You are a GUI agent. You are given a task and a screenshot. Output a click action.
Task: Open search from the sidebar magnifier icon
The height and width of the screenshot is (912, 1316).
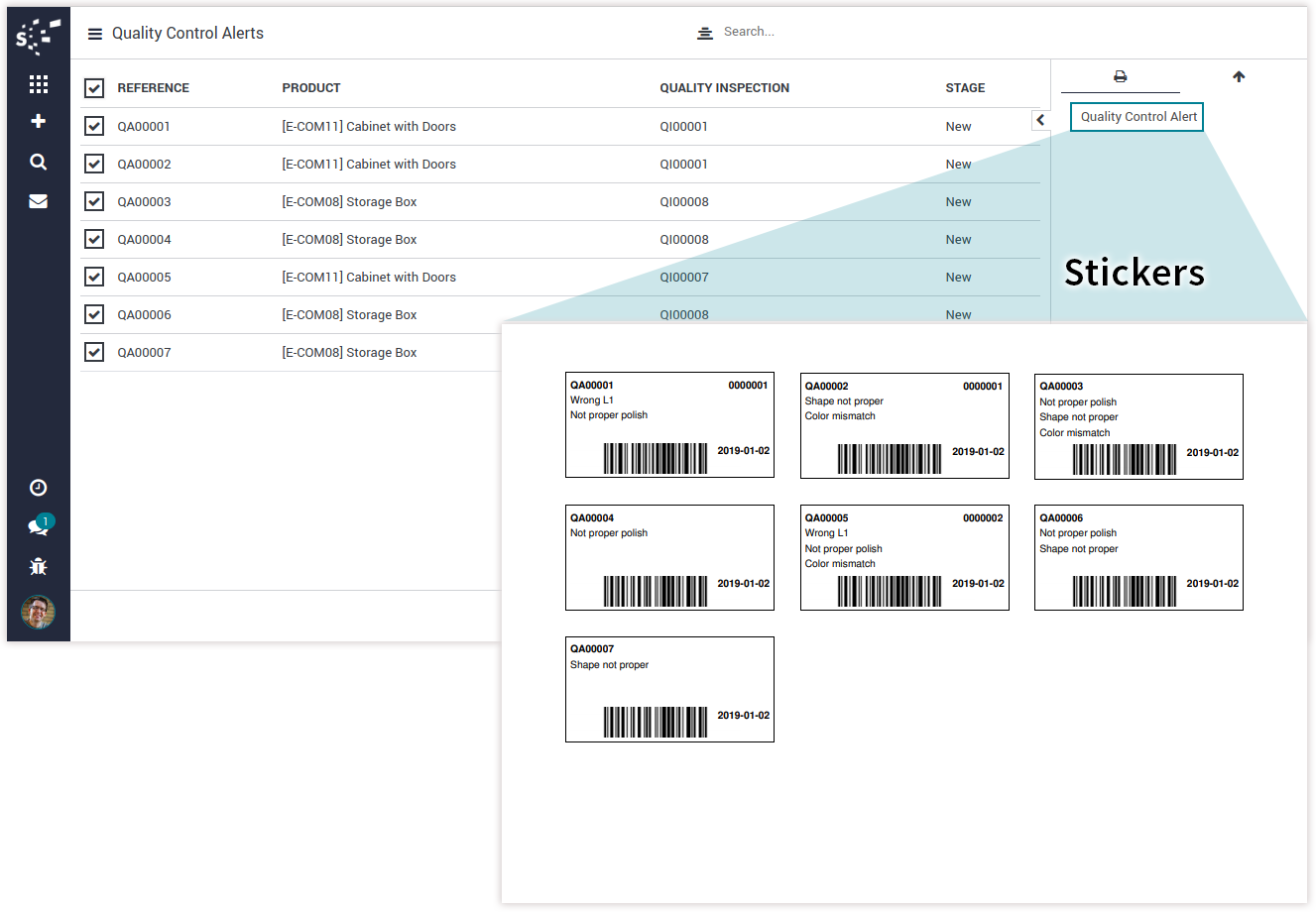[x=39, y=162]
